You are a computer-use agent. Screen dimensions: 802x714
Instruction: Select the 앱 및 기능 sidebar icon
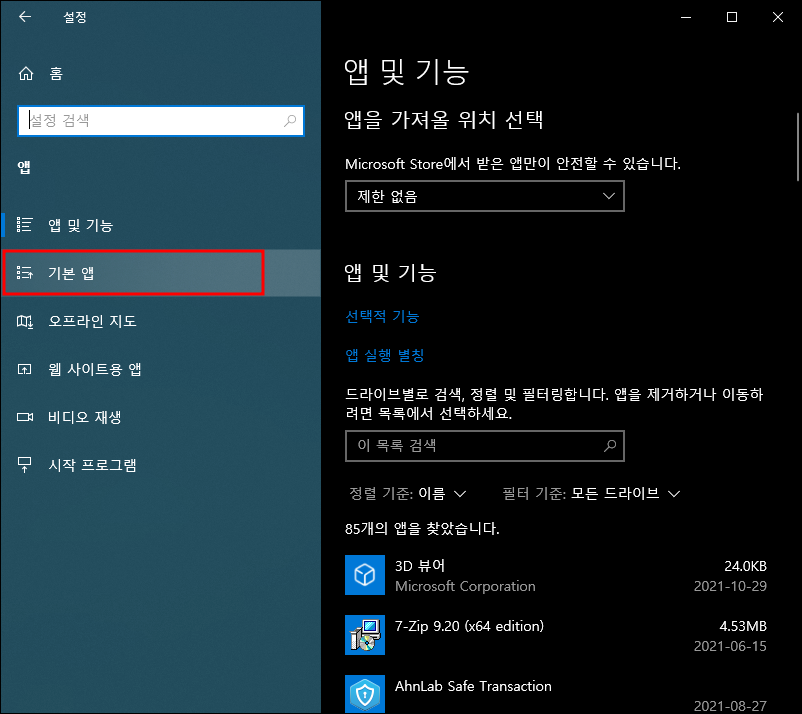pyautogui.click(x=24, y=225)
